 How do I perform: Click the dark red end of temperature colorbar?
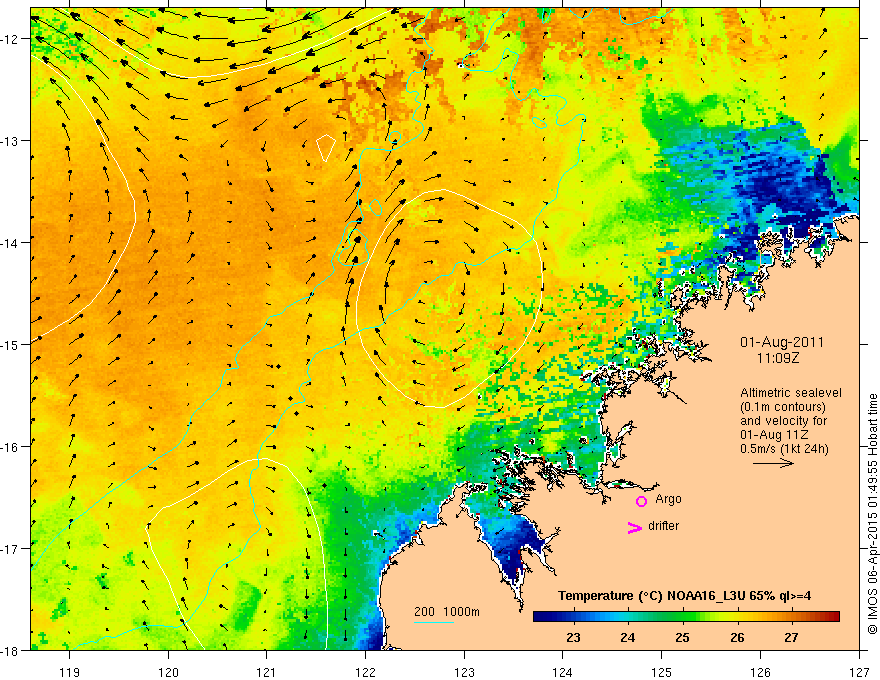[833, 617]
